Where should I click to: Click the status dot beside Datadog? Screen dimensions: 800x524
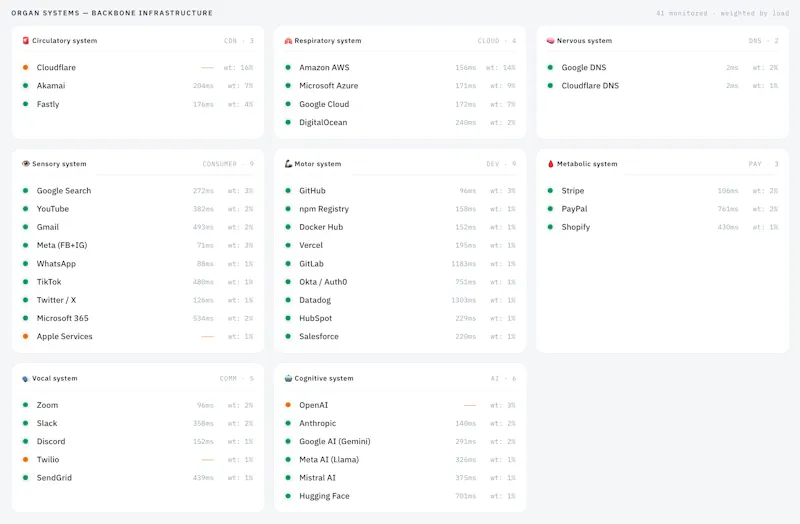click(288, 300)
